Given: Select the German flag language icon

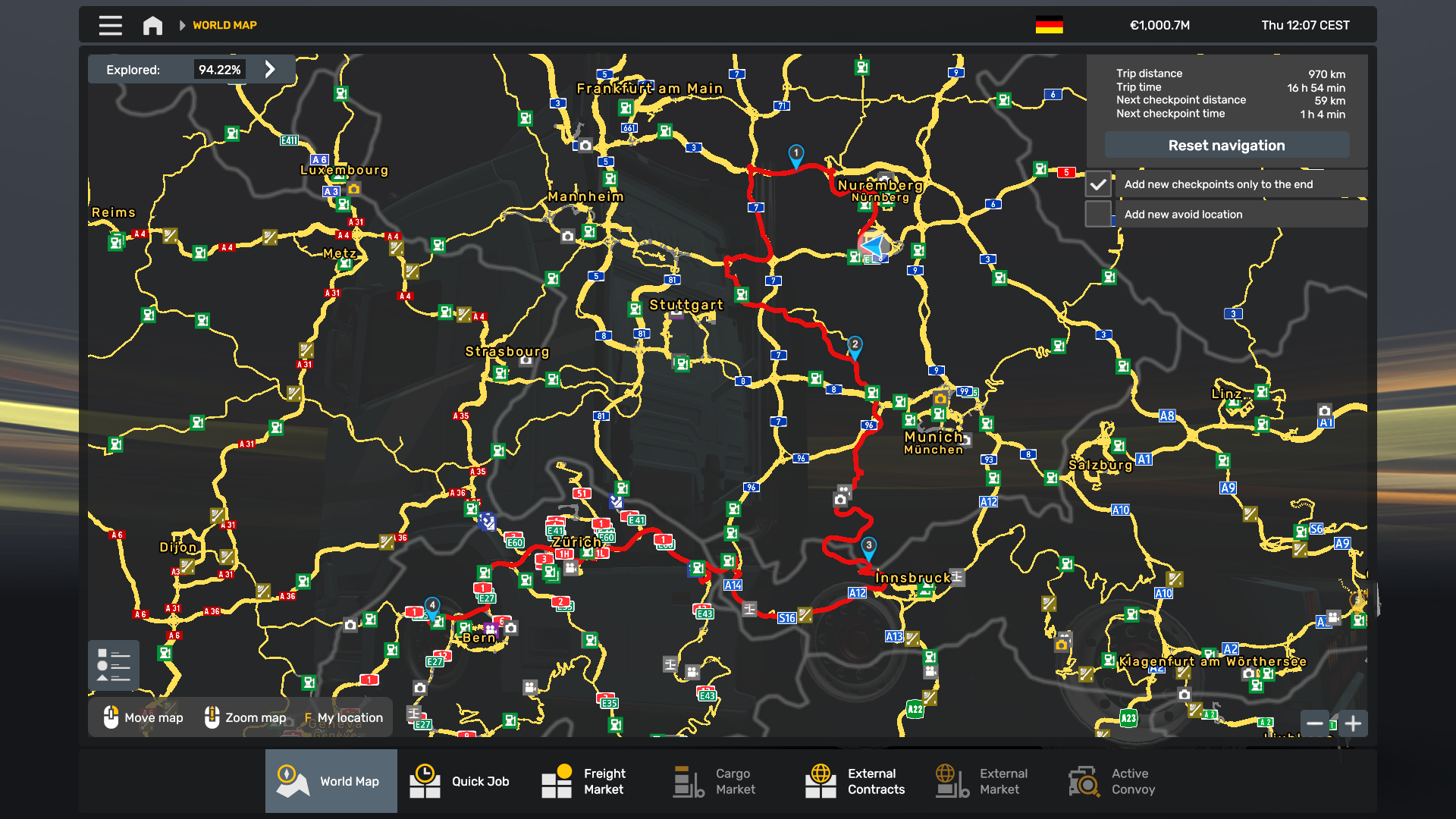Looking at the screenshot, I should [1049, 25].
